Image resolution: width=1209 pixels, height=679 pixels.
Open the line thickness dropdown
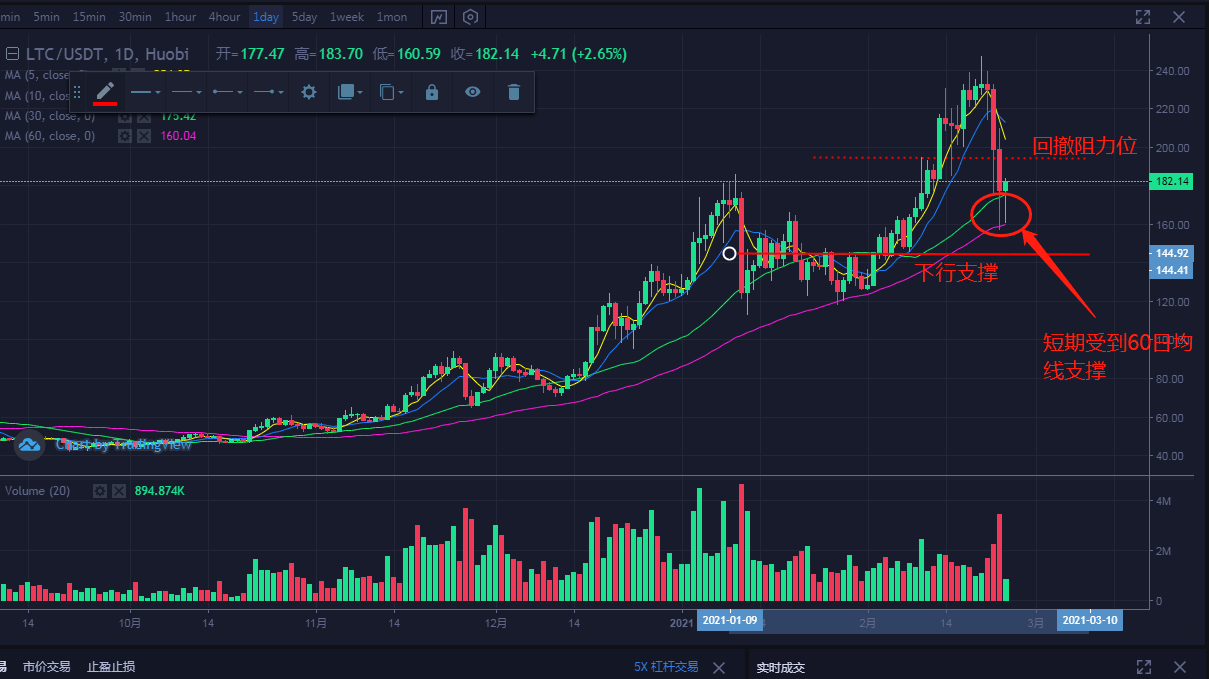(146, 92)
